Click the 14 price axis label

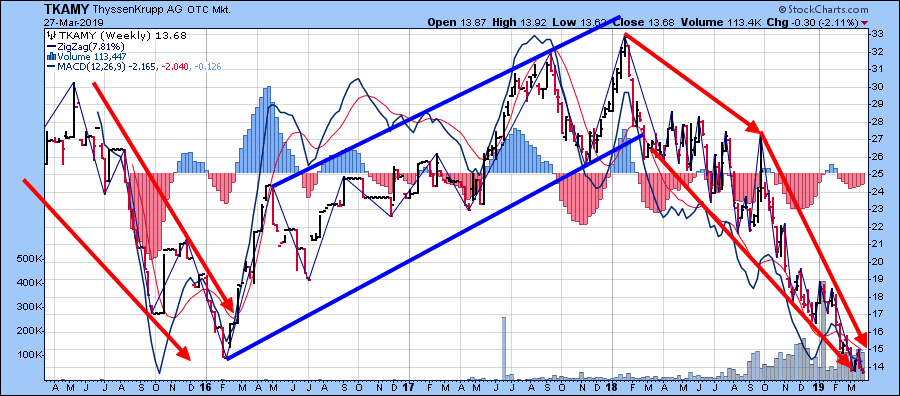click(878, 367)
